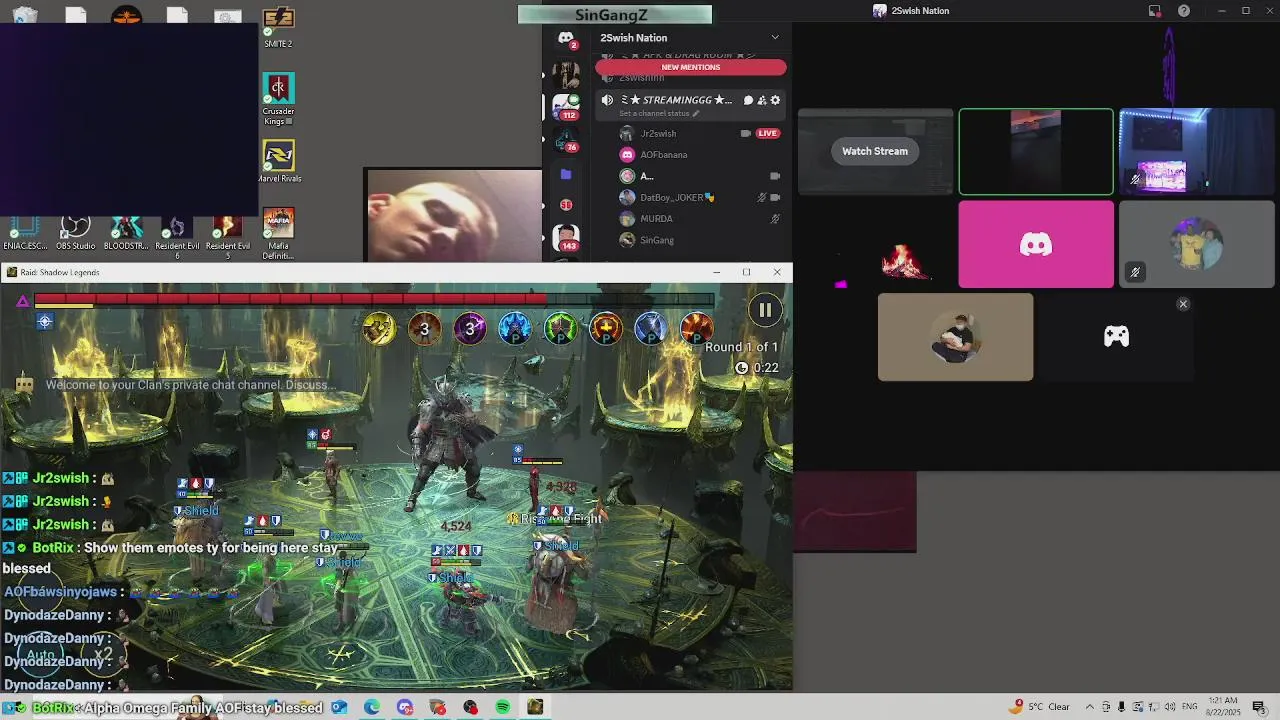Viewport: 1280px width, 720px height.
Task: Open Outlook from the taskbar
Action: tap(339, 707)
